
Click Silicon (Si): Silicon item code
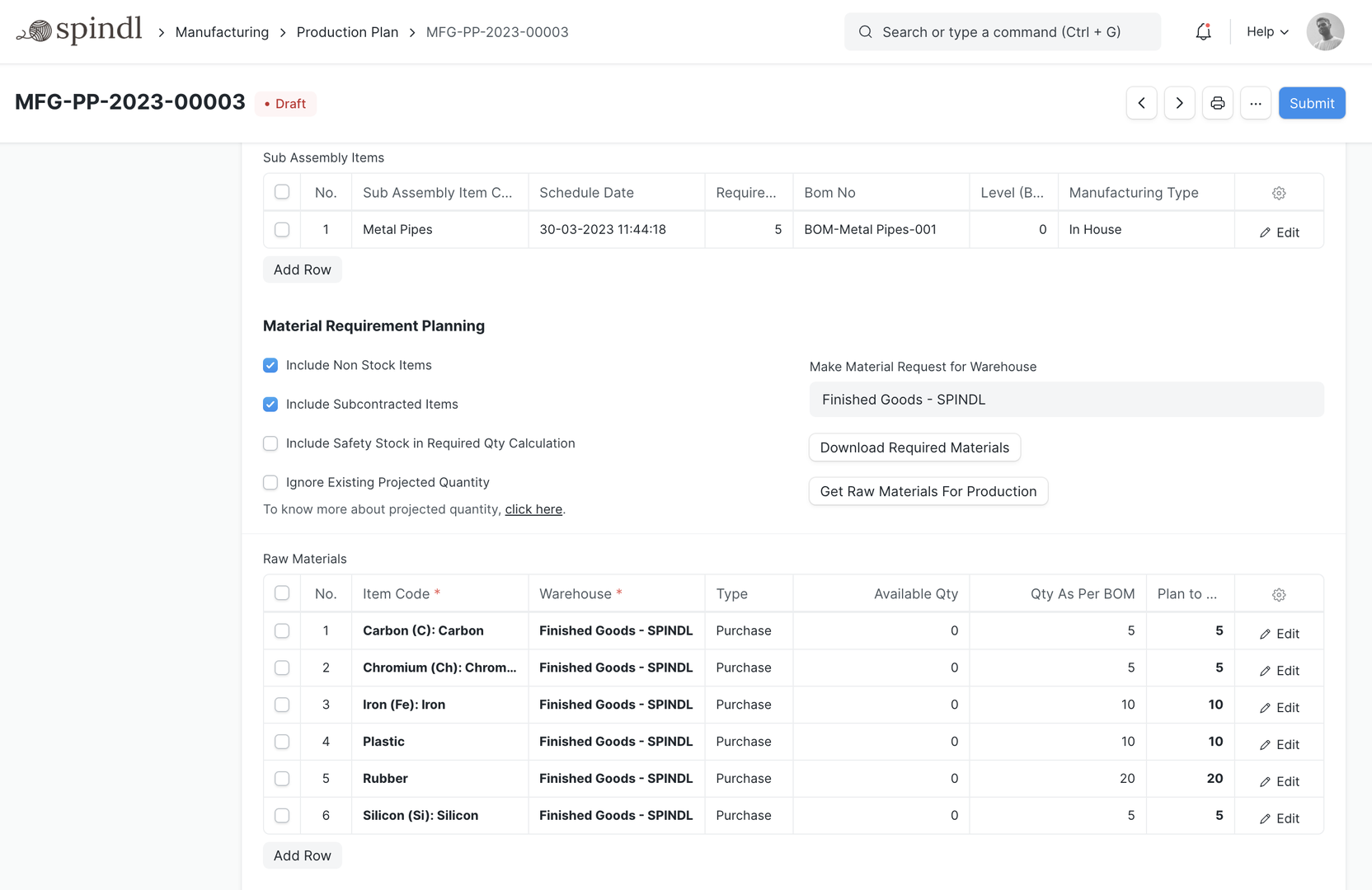[x=421, y=816]
